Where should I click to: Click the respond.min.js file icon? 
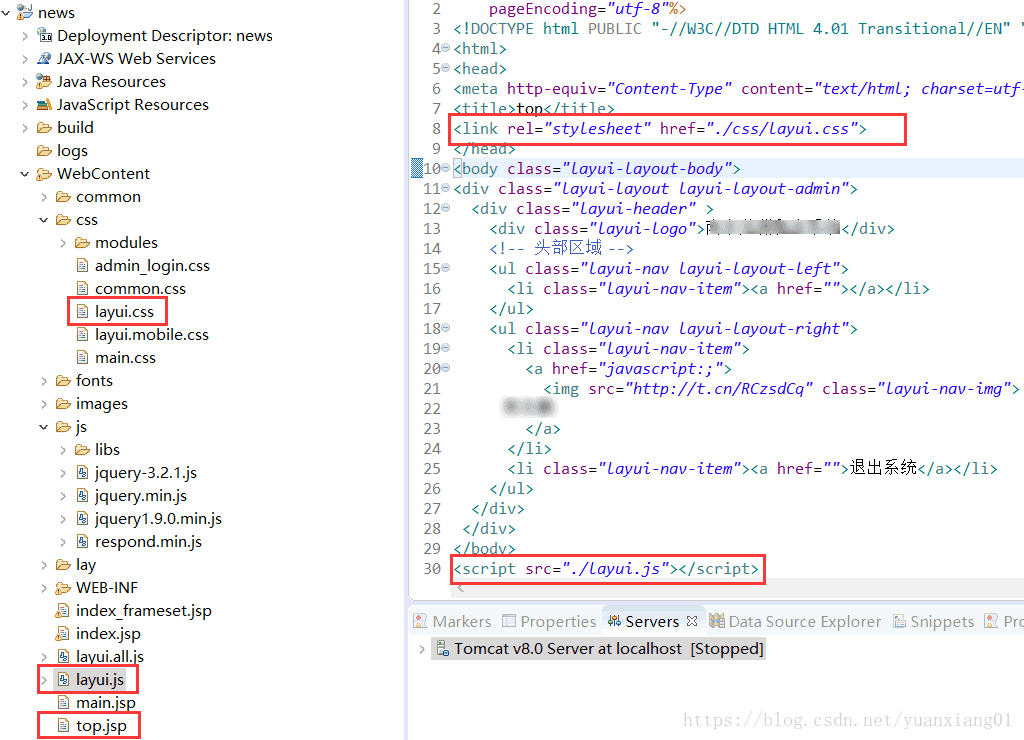[x=82, y=541]
